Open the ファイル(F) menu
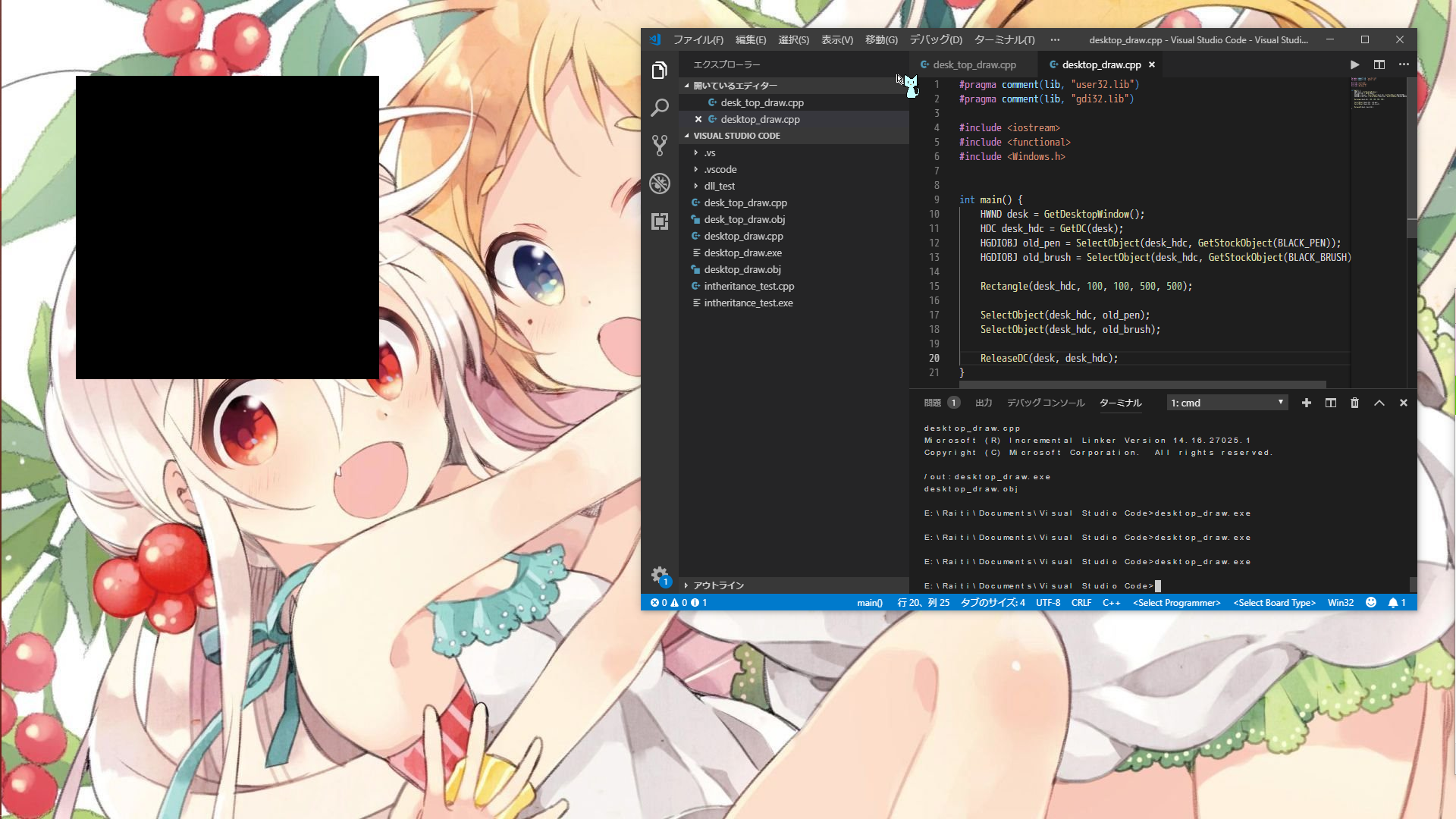The height and width of the screenshot is (819, 1456). 698,39
